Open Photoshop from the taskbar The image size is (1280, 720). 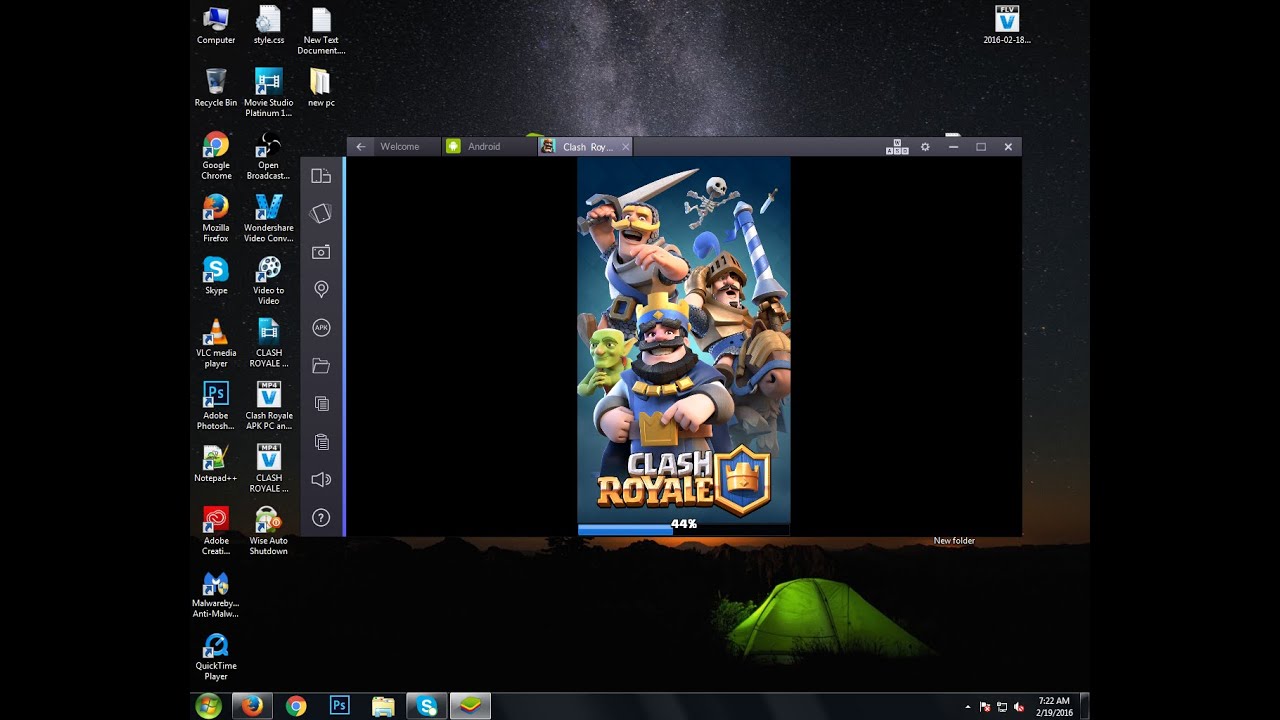click(x=339, y=706)
